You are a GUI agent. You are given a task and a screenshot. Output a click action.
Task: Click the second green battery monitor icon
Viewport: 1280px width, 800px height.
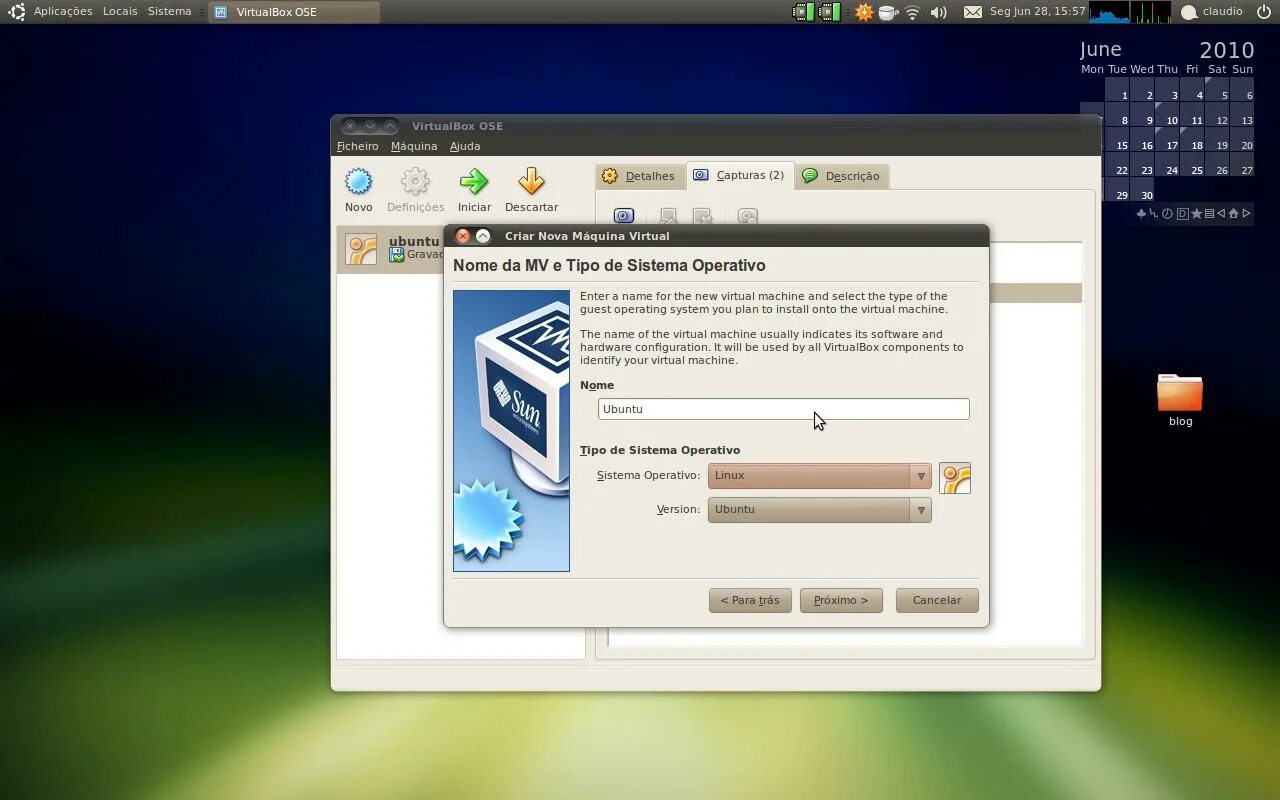[829, 12]
